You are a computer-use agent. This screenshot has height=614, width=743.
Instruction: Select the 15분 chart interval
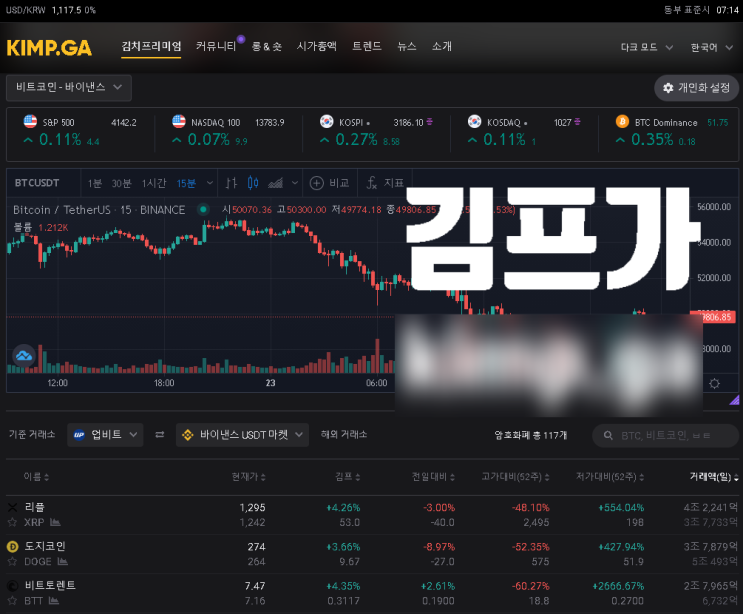tap(186, 183)
